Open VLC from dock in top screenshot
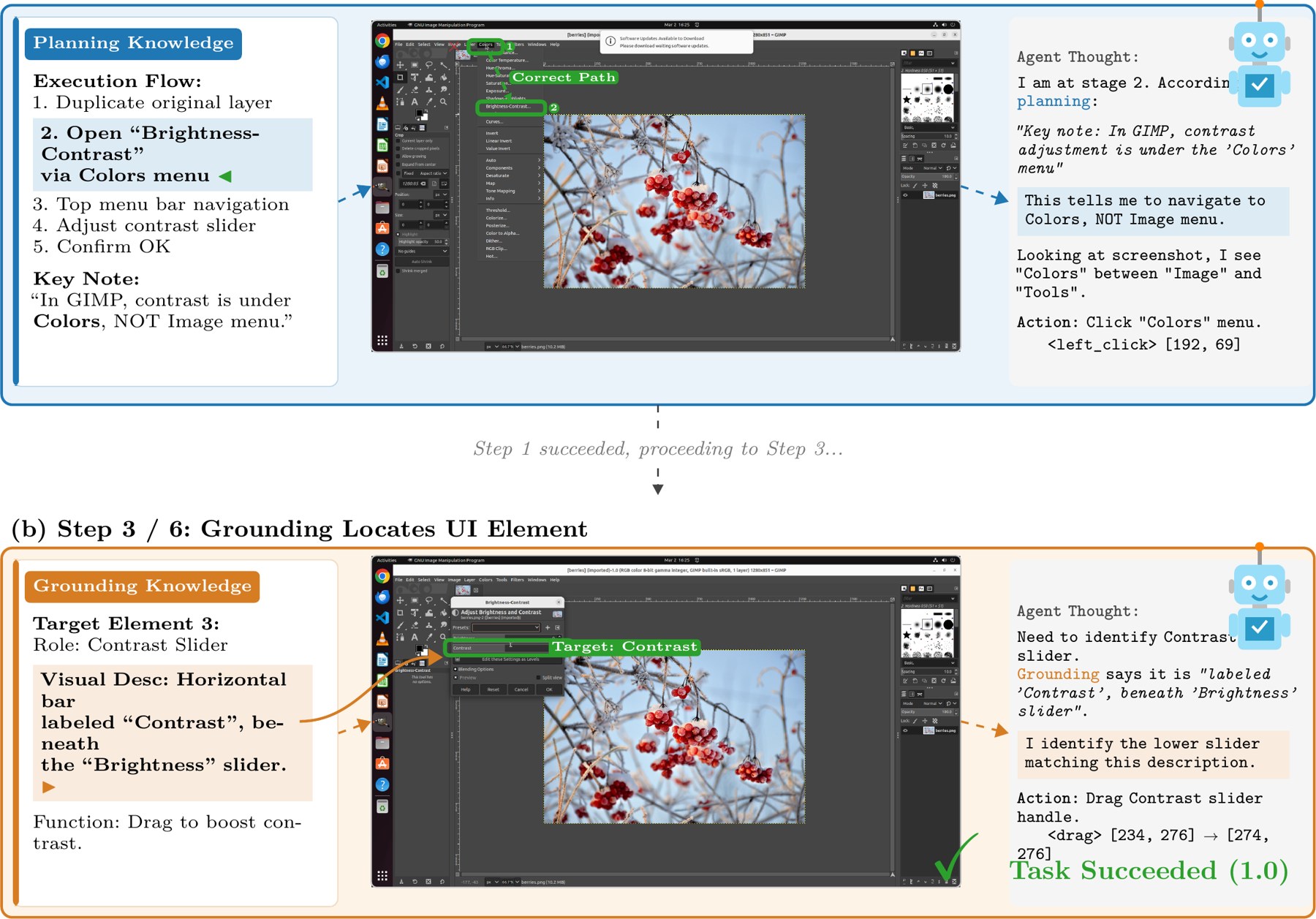Screen dimensions: 1316x919 pyautogui.click(x=382, y=104)
